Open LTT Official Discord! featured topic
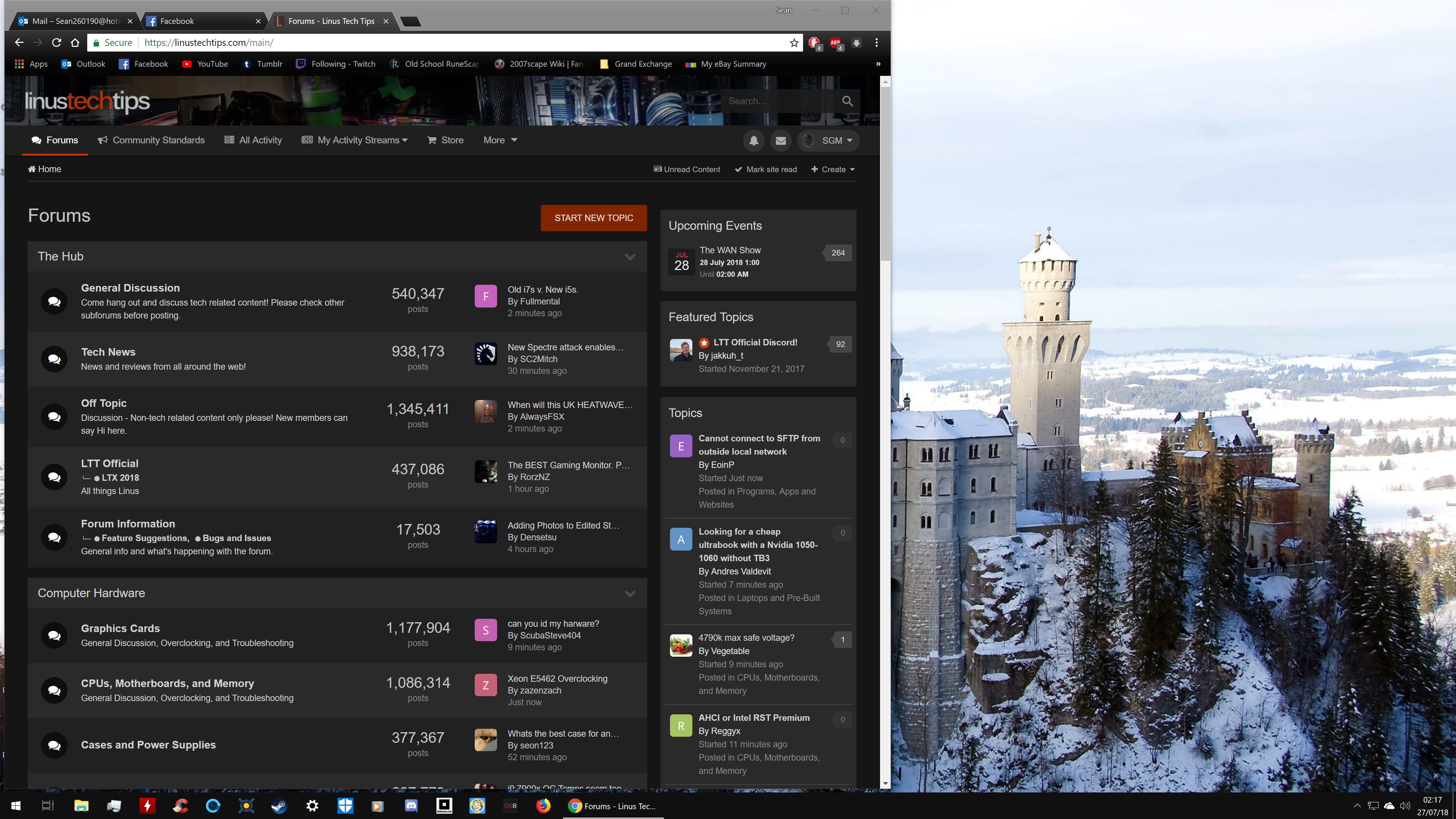The width and height of the screenshot is (1456, 819). click(755, 342)
